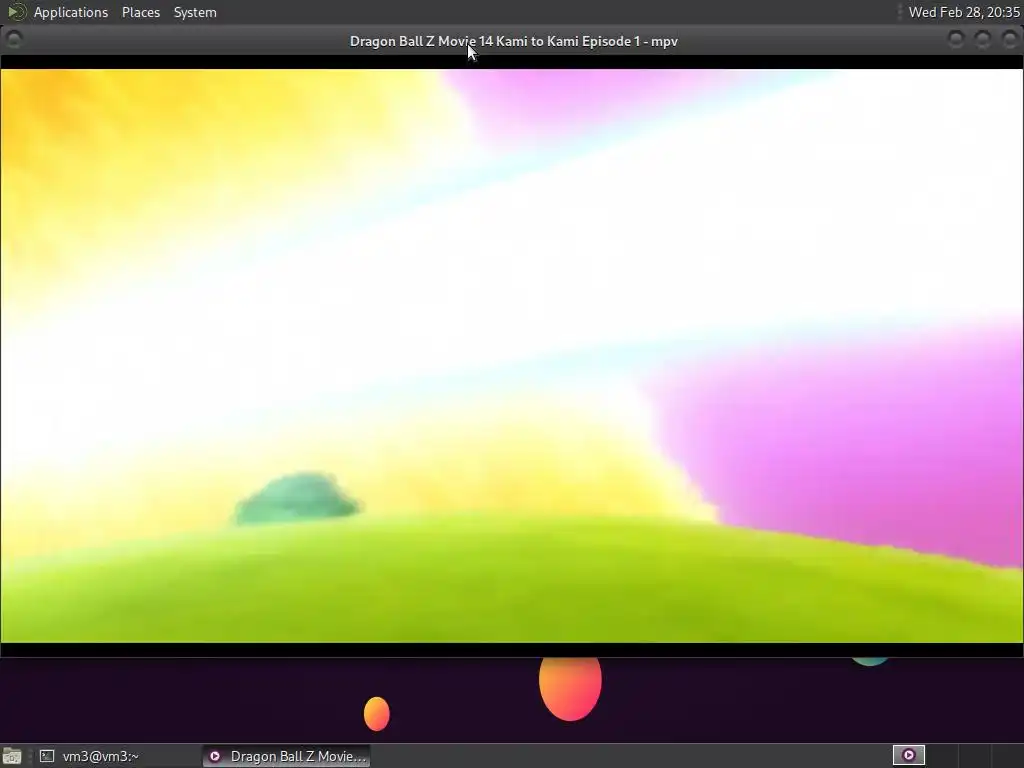Open the mpv window menu button in the title bar
Screen dimensions: 1024x768
click(14, 40)
